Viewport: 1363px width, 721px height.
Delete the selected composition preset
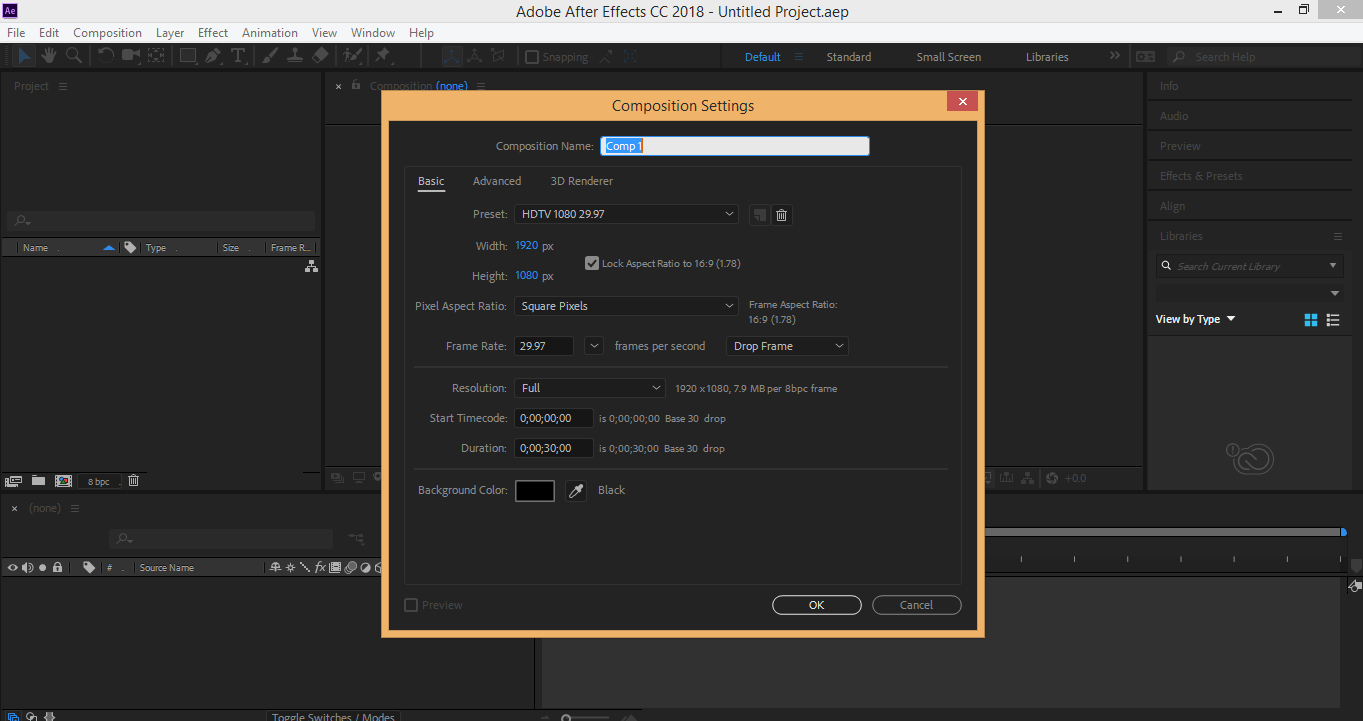(x=781, y=214)
